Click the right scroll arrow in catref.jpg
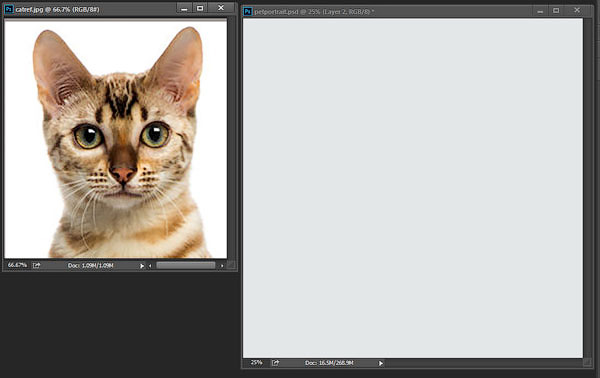Image resolution: width=600 pixels, height=378 pixels. click(222, 266)
